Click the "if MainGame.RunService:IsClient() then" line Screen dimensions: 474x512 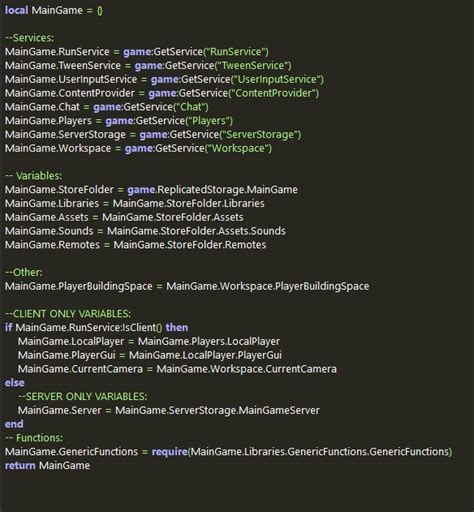[96, 328]
